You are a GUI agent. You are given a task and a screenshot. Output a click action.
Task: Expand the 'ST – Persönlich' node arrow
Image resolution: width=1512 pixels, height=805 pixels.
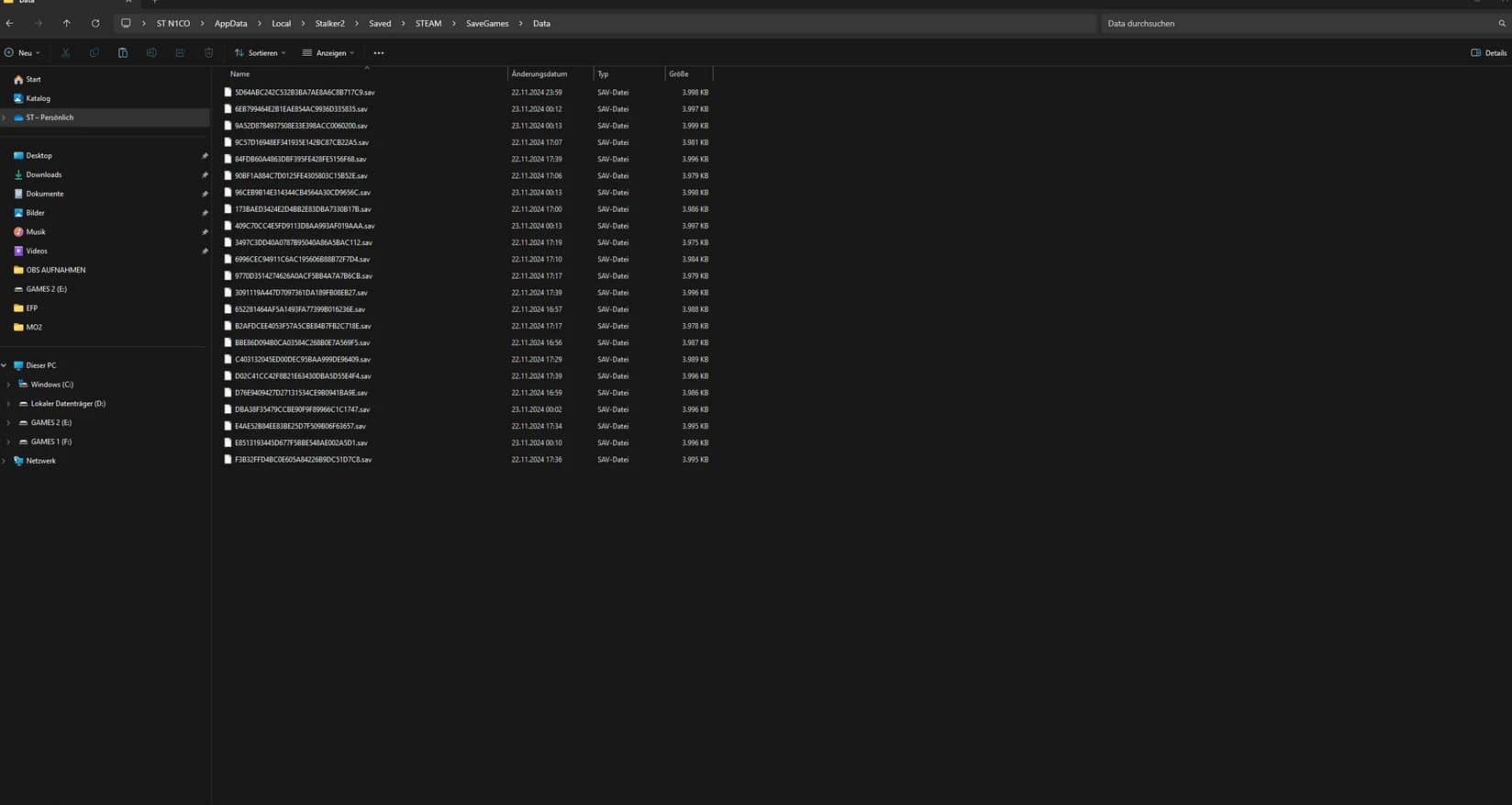5,117
